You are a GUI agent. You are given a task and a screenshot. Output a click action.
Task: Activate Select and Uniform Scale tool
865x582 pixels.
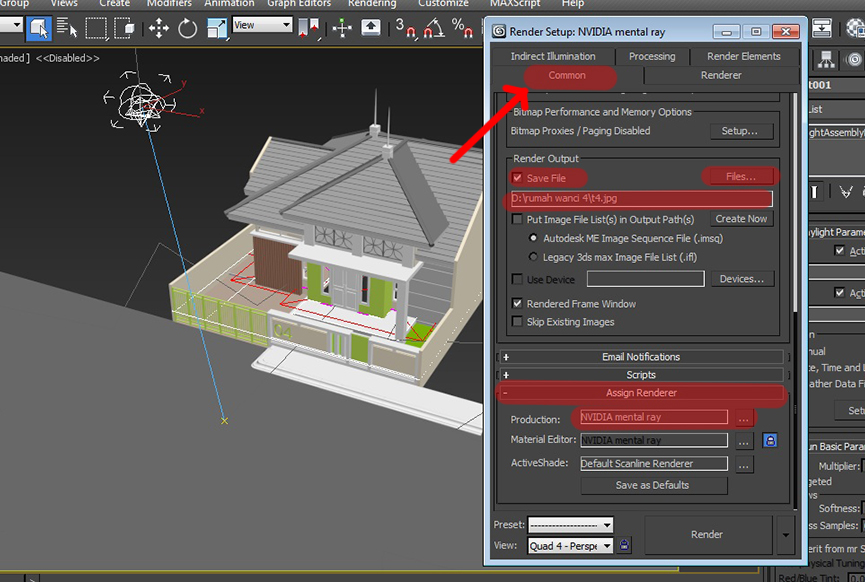[217, 28]
